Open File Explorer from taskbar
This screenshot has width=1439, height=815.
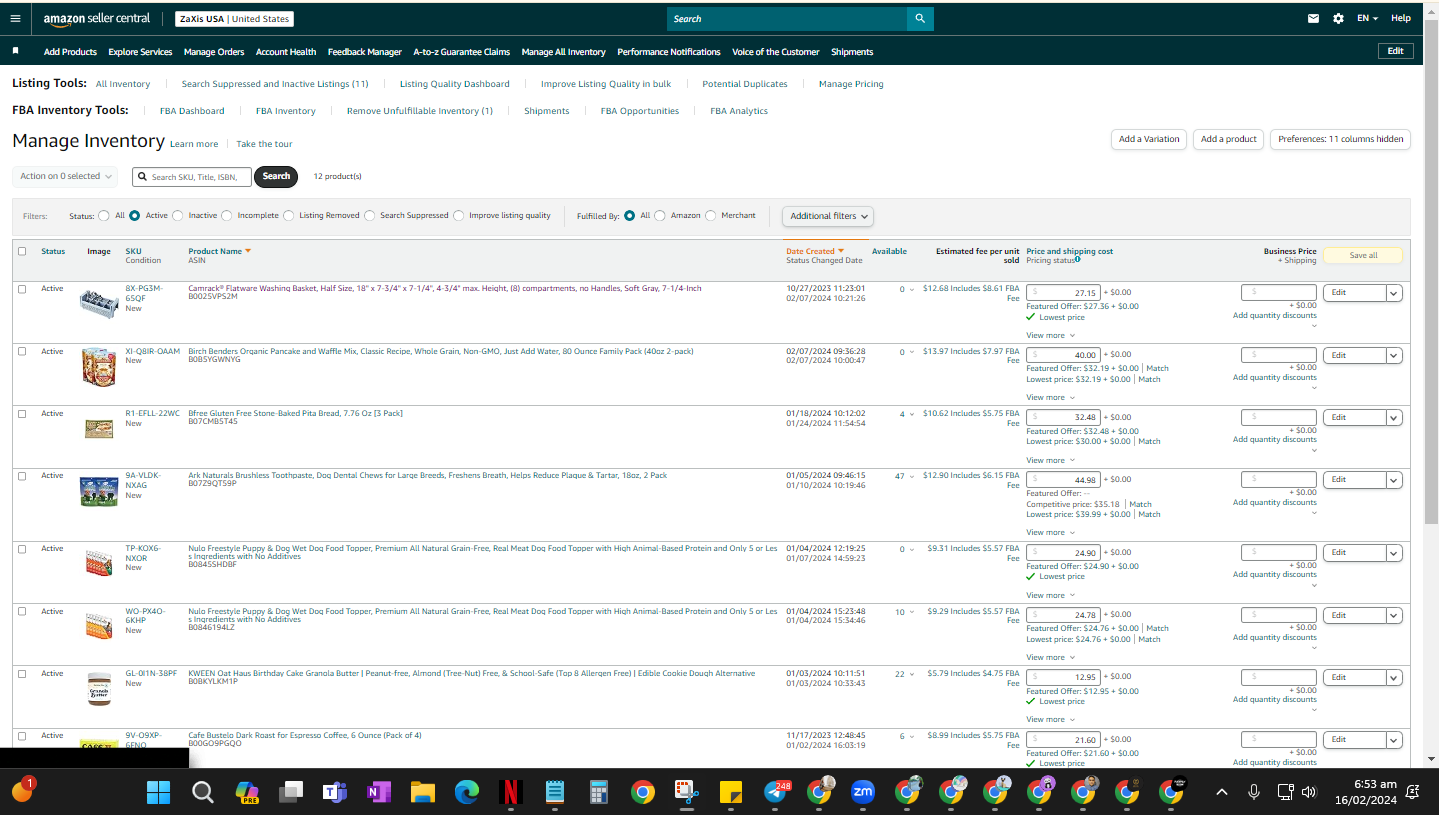[422, 793]
